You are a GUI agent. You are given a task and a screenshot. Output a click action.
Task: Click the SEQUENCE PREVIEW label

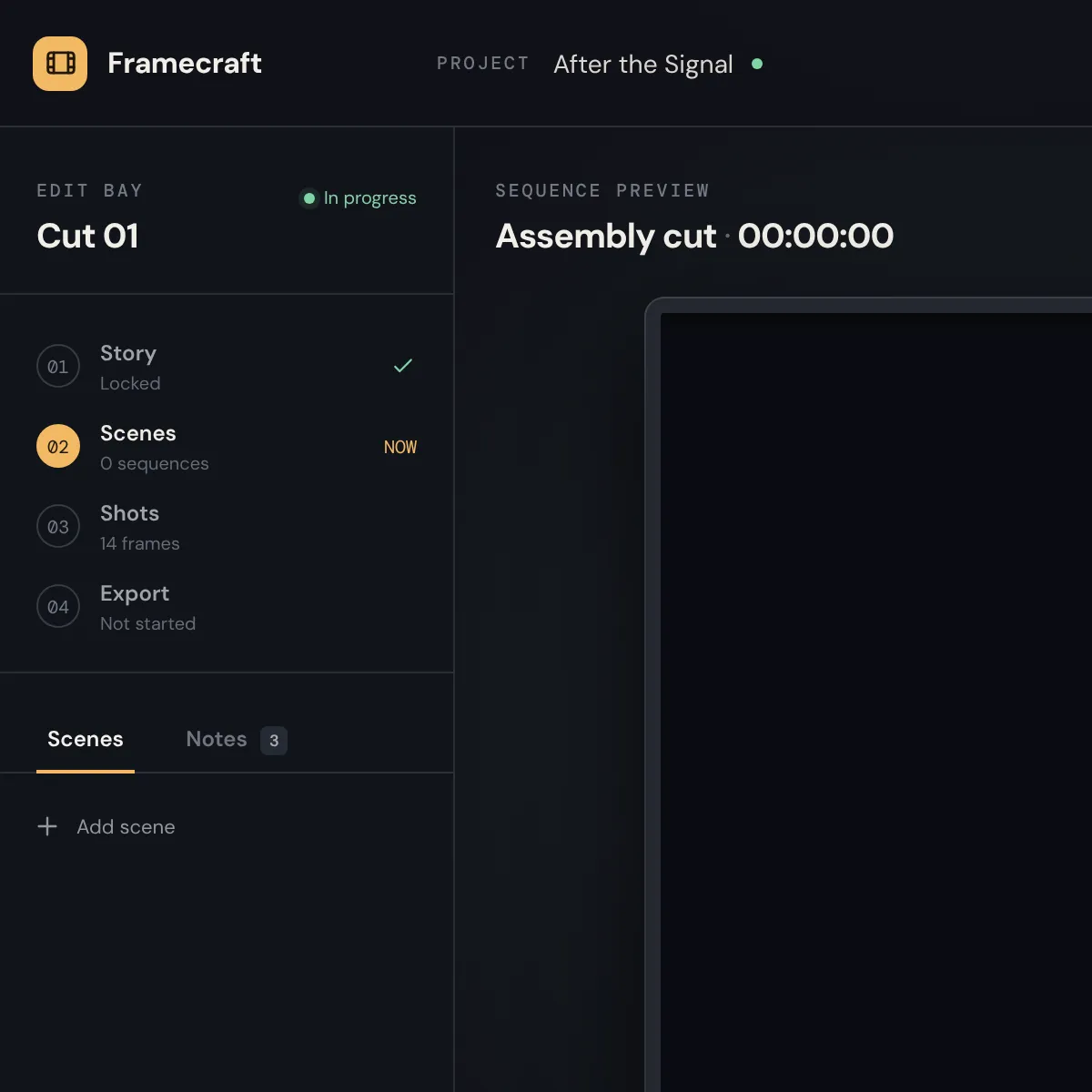point(602,190)
